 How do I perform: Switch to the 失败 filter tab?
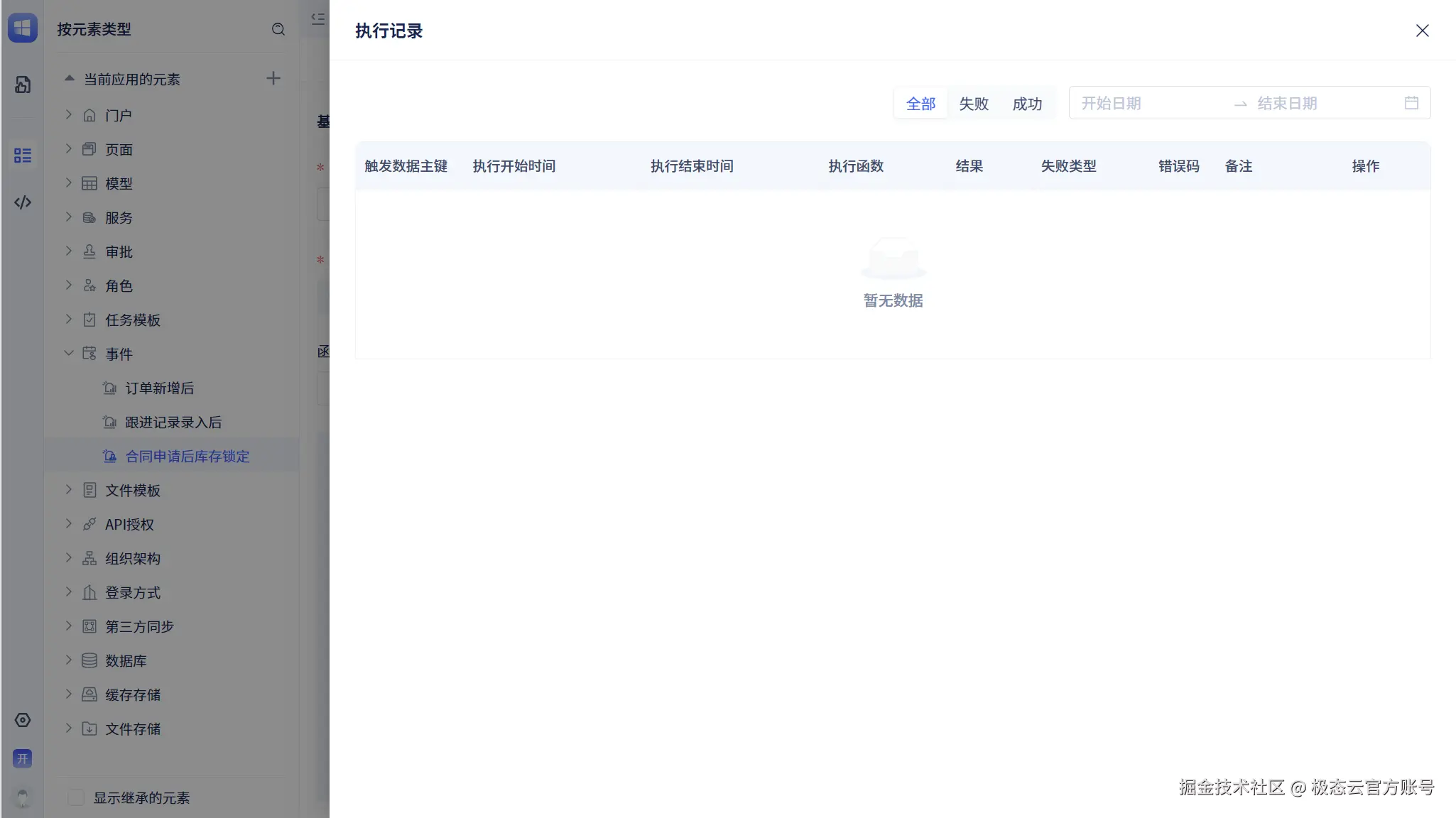click(974, 104)
